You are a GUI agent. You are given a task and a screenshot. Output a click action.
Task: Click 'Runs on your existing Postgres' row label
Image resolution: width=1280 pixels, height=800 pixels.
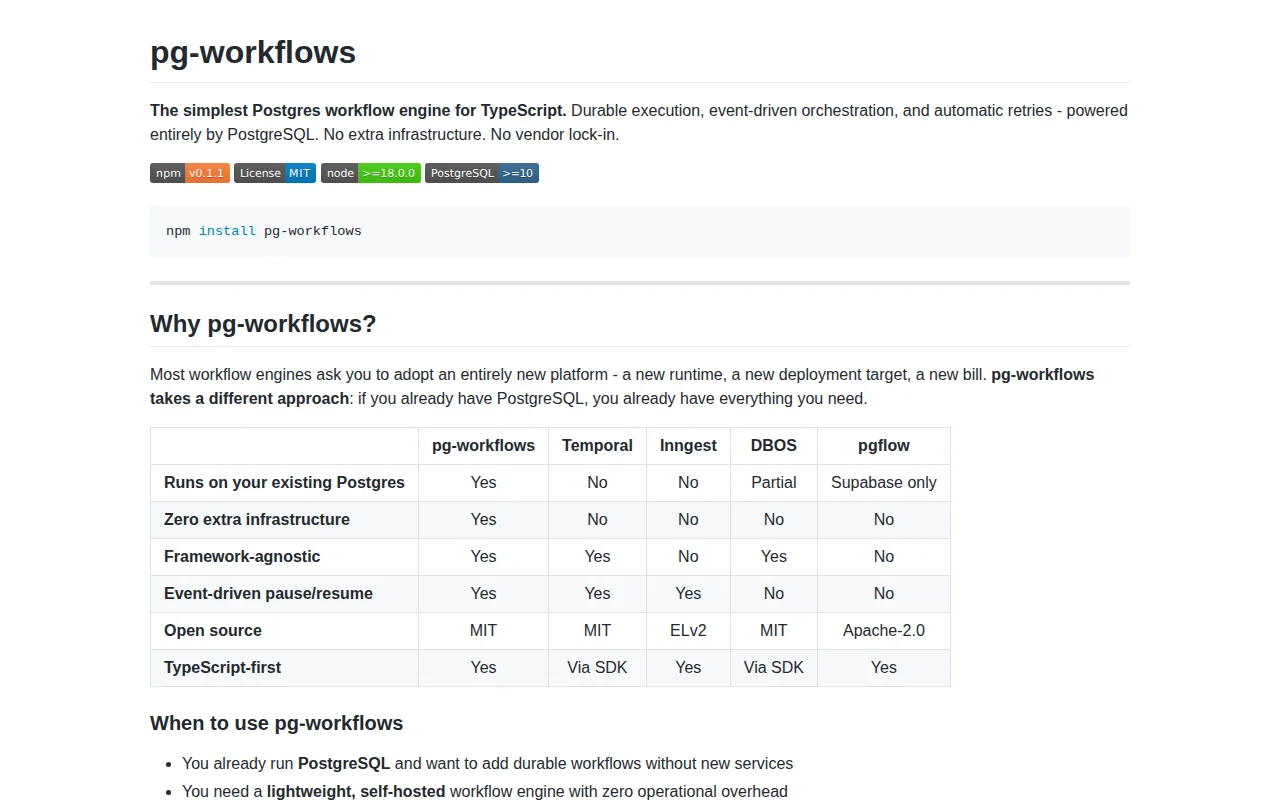[284, 483]
